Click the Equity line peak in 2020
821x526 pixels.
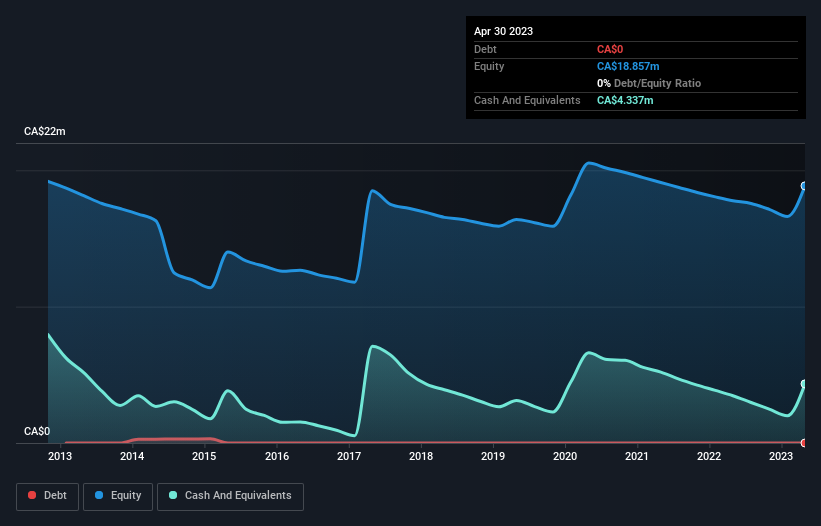pyautogui.click(x=589, y=163)
